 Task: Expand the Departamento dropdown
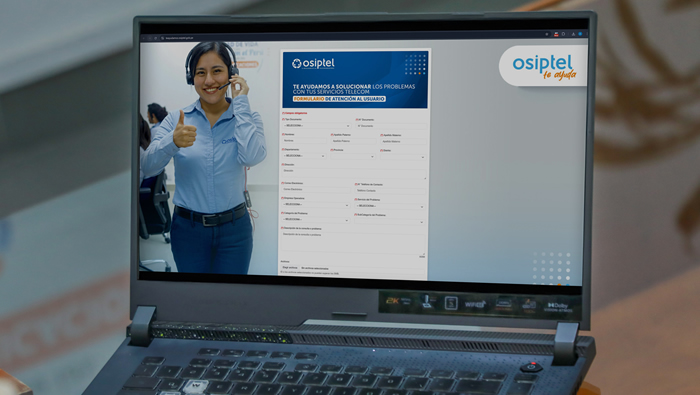click(x=304, y=156)
